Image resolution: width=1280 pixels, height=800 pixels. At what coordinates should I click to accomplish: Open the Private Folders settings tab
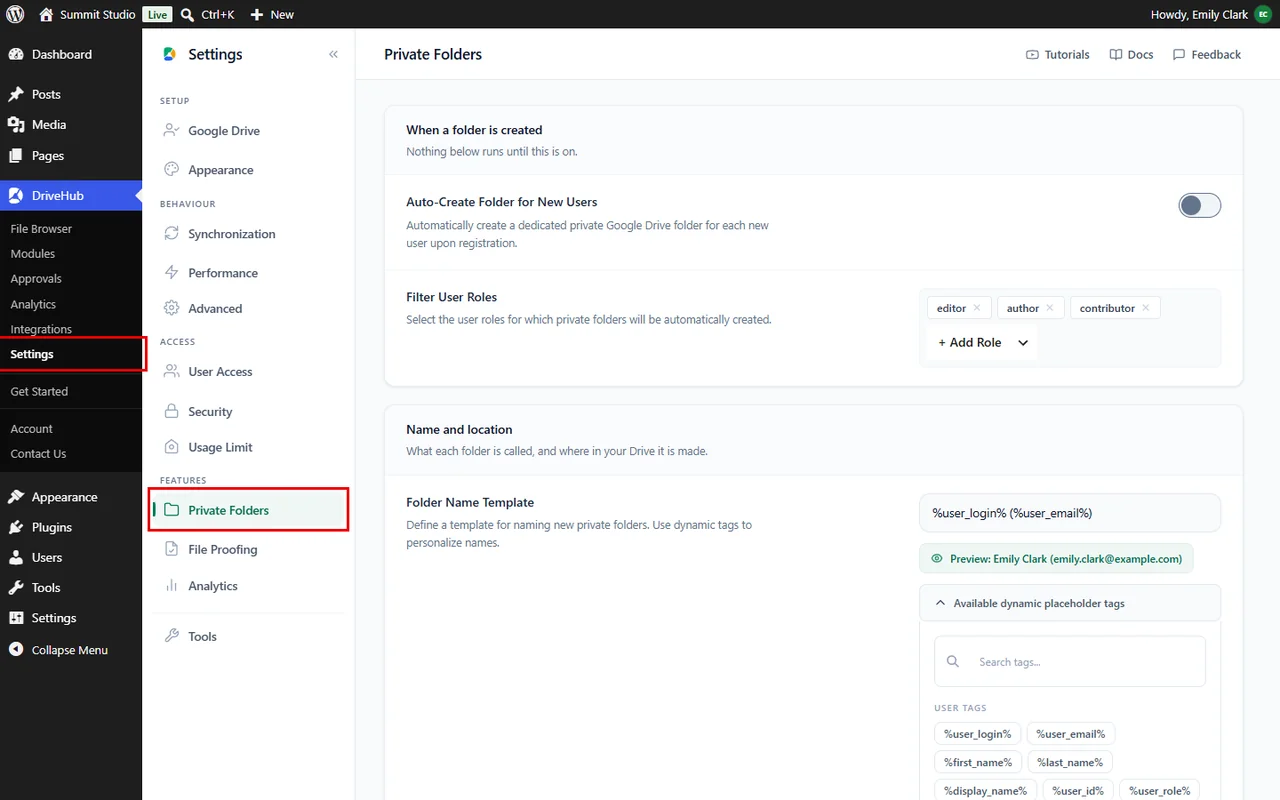click(x=248, y=510)
